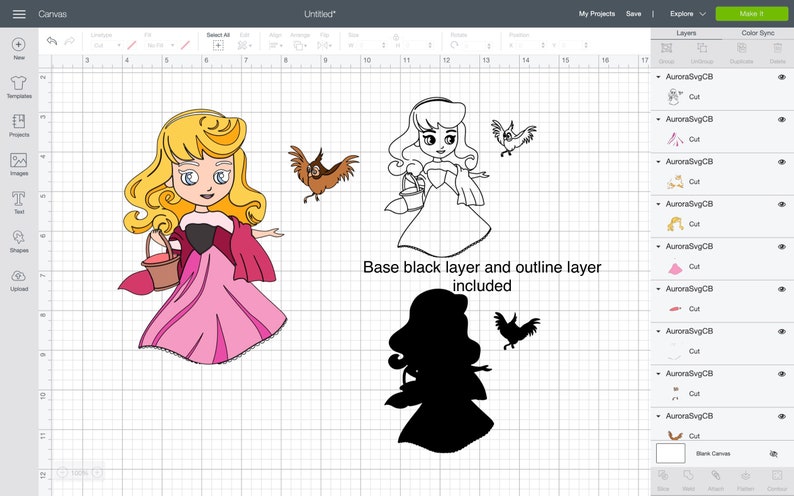
Task: Select the outline princess drawing on canvas
Action: coord(437,177)
